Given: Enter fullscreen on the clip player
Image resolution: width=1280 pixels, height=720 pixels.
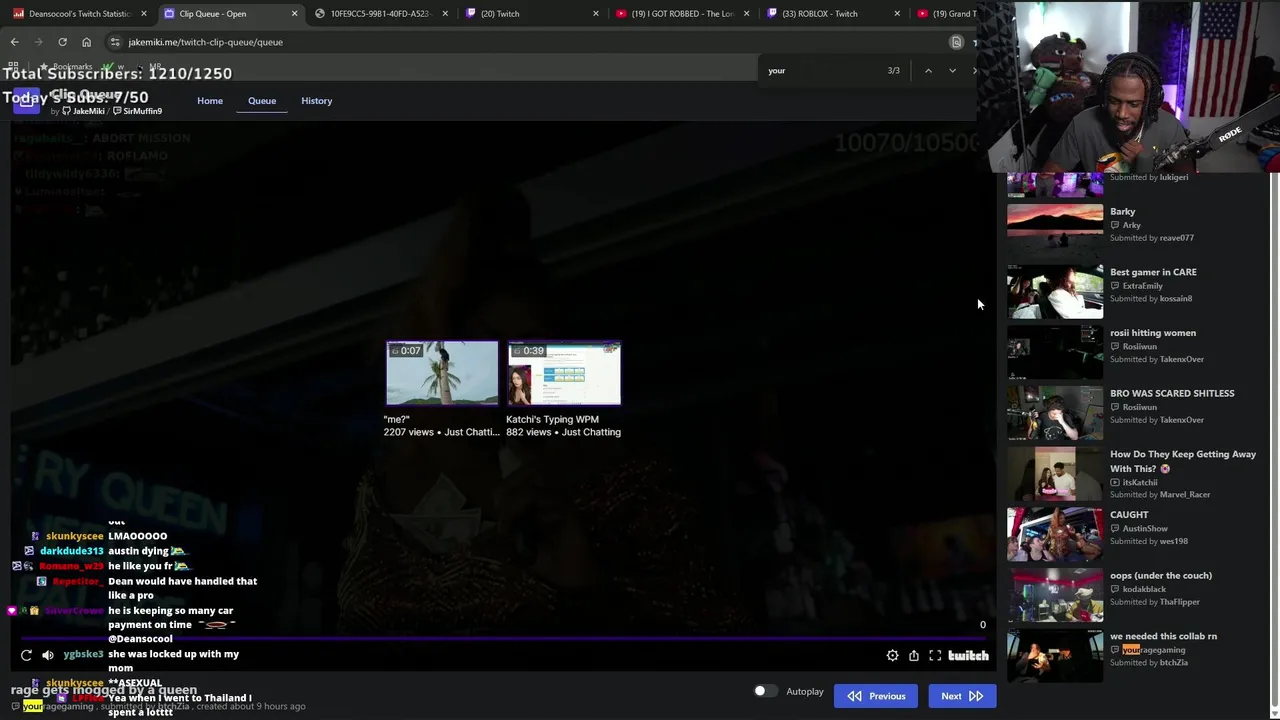Looking at the screenshot, I should click(x=935, y=655).
